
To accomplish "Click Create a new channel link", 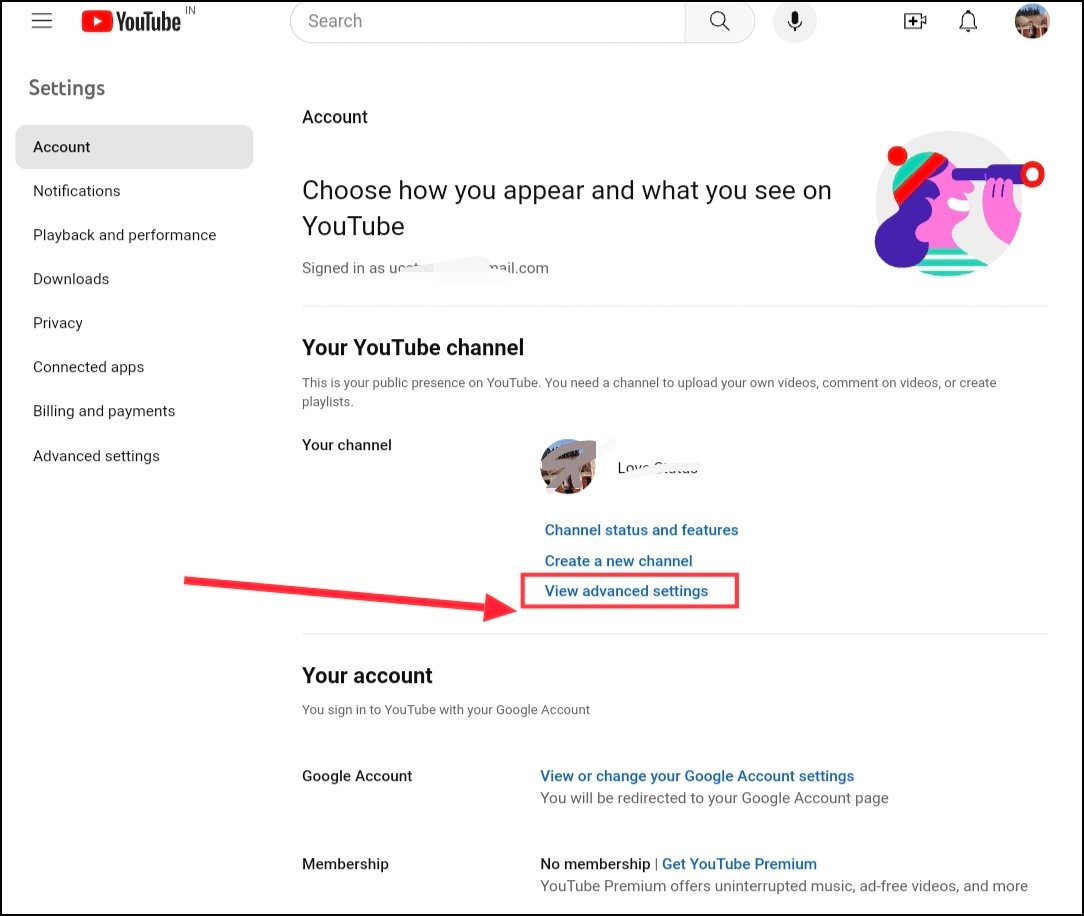I will tap(618, 561).
